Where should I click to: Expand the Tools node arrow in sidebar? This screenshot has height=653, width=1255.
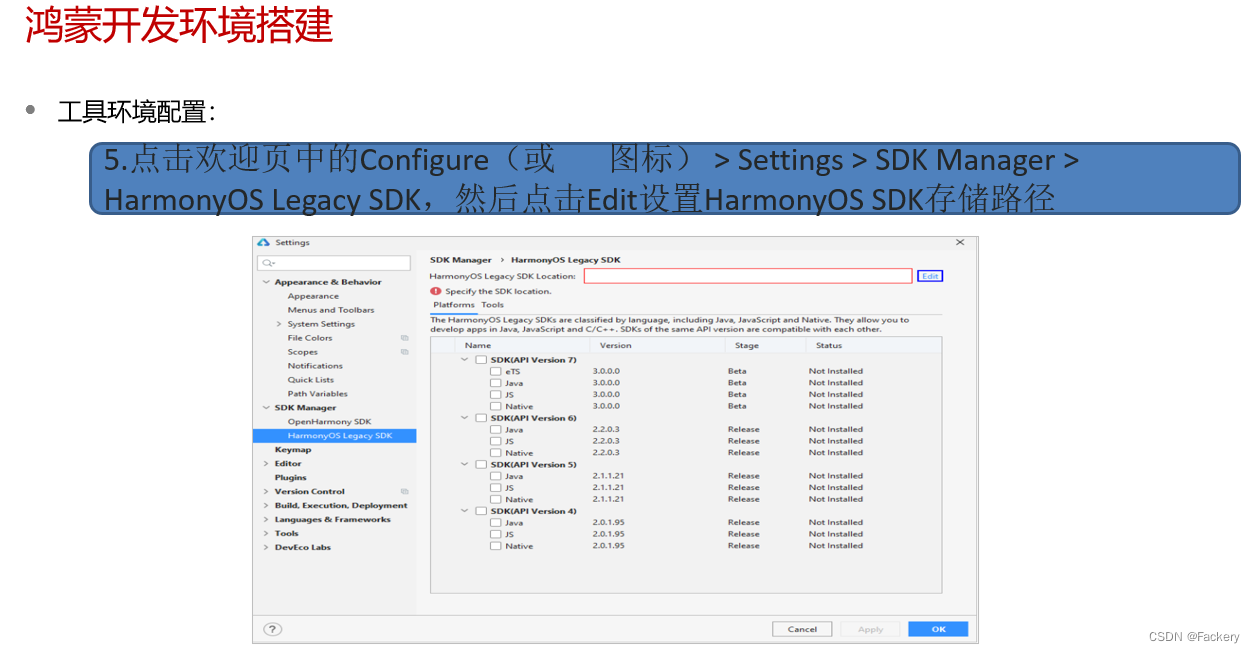tap(266, 534)
